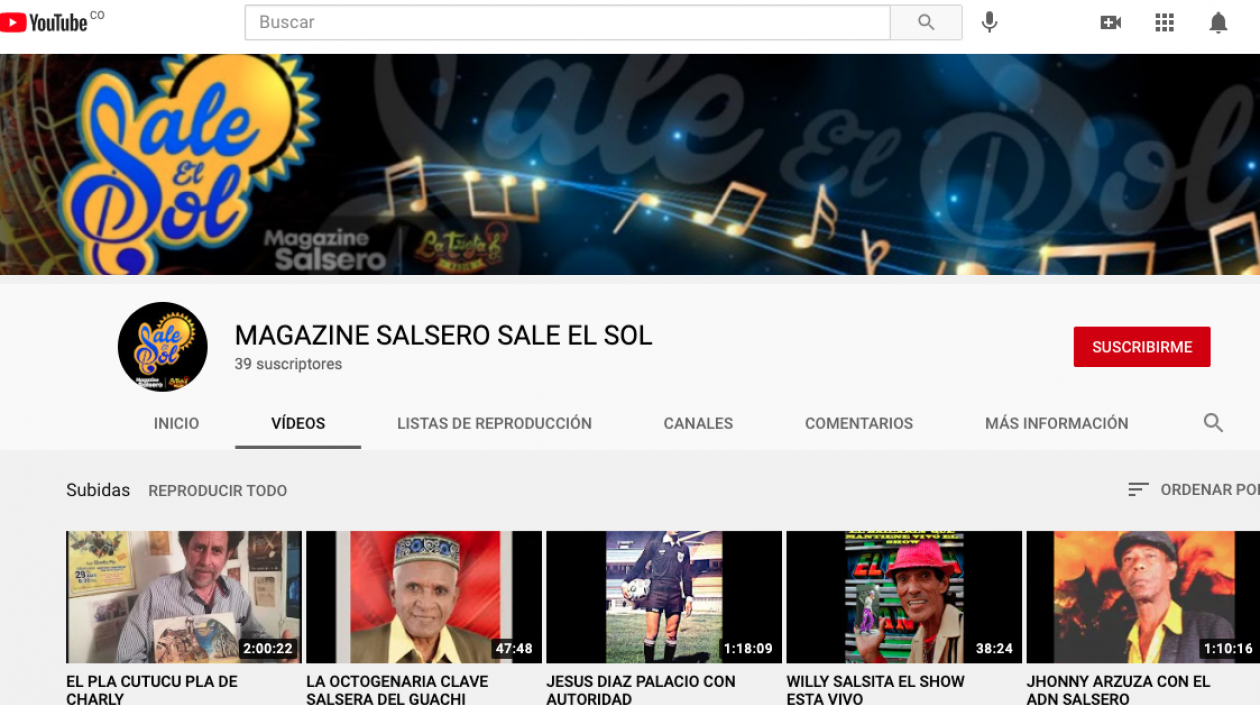Check notifications via the bell icon
The height and width of the screenshot is (705, 1260).
(1218, 21)
